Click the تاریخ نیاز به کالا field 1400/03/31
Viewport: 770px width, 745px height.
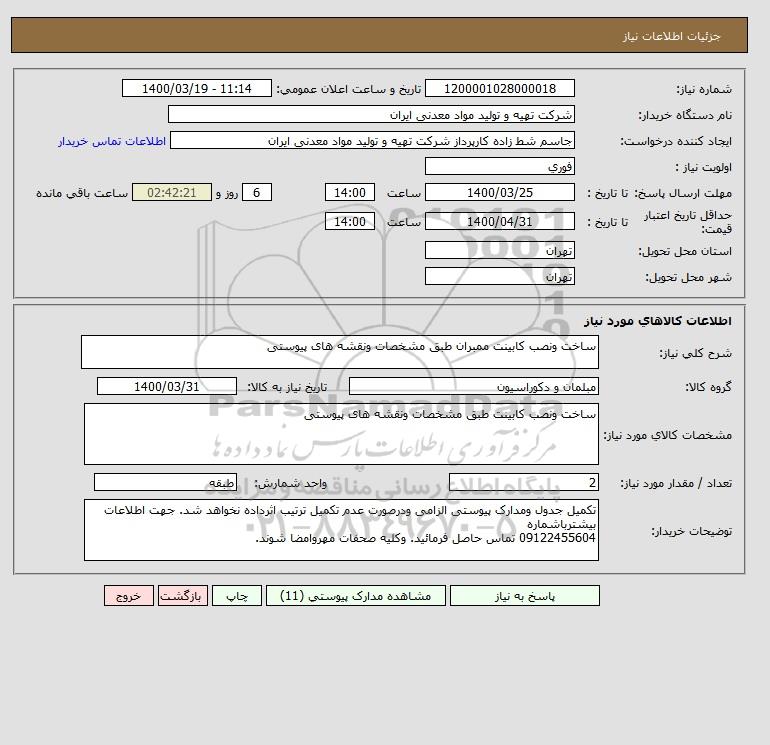point(167,386)
